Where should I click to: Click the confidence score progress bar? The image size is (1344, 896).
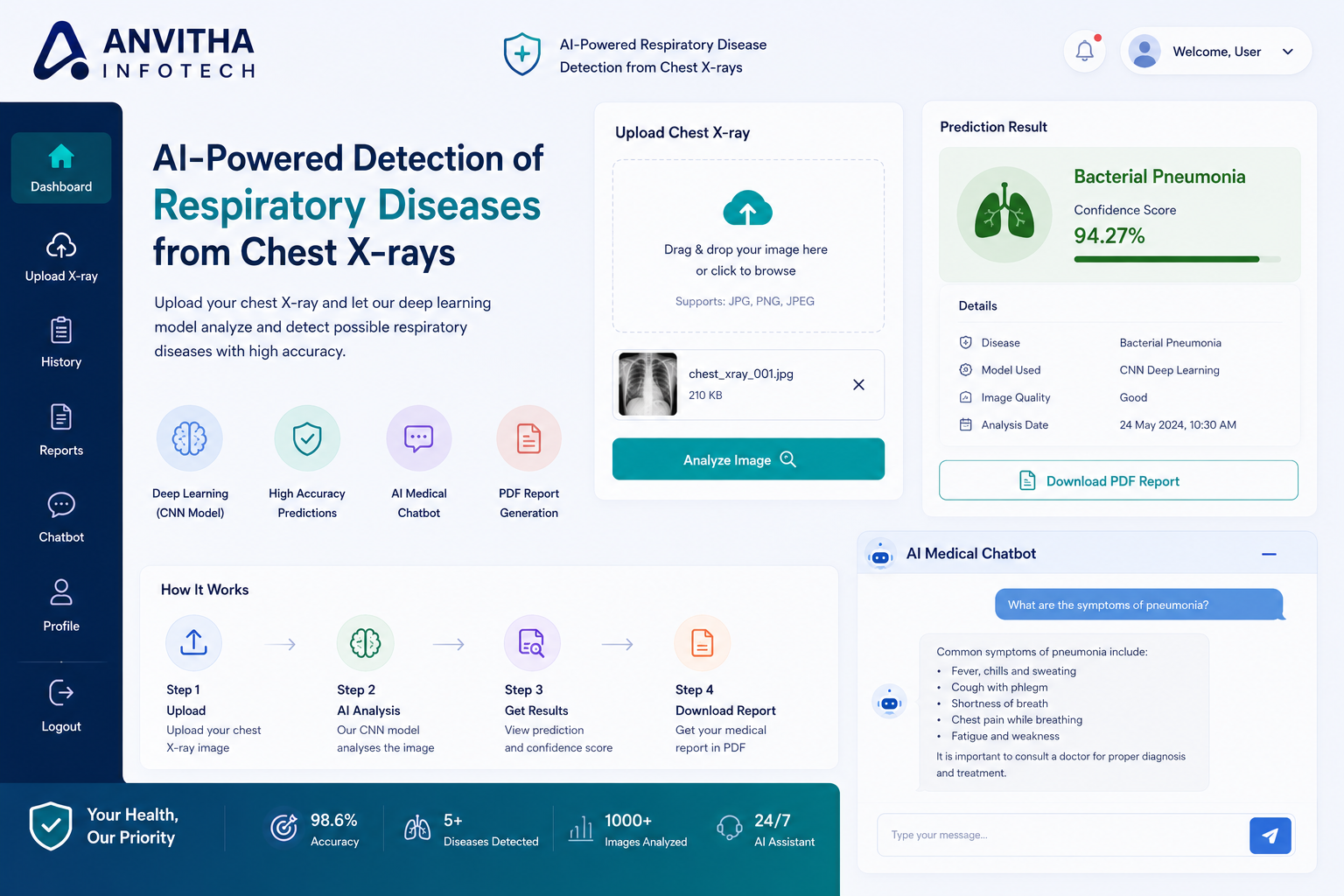[x=1177, y=259]
